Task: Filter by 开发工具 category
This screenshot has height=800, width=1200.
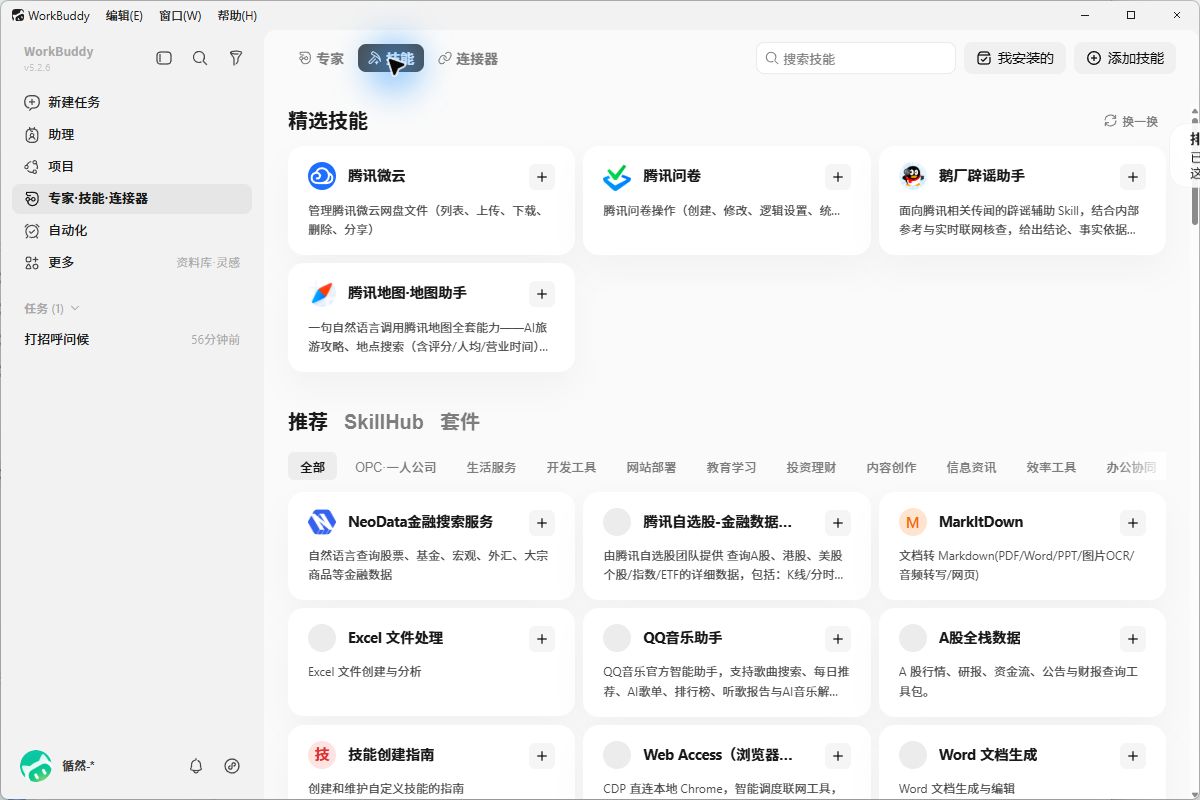Action: tap(571, 467)
